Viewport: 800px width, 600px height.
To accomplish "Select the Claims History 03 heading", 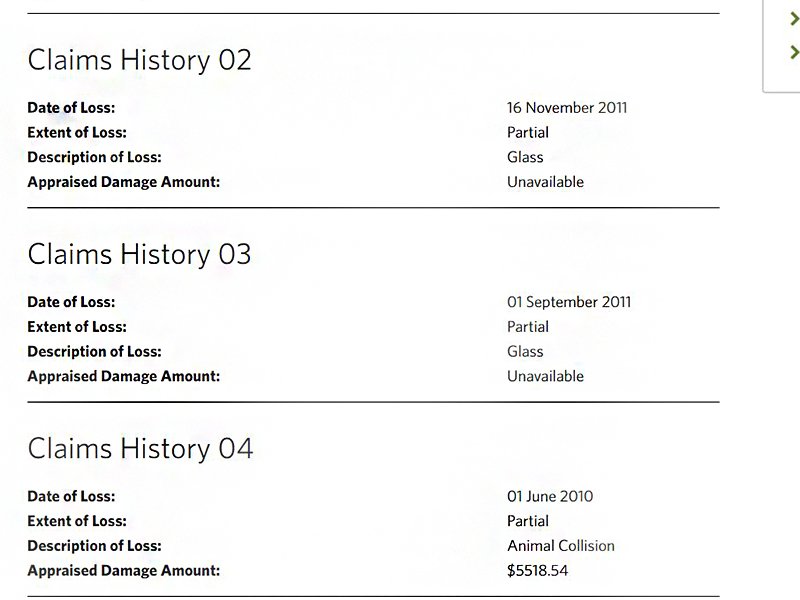I will coord(139,255).
